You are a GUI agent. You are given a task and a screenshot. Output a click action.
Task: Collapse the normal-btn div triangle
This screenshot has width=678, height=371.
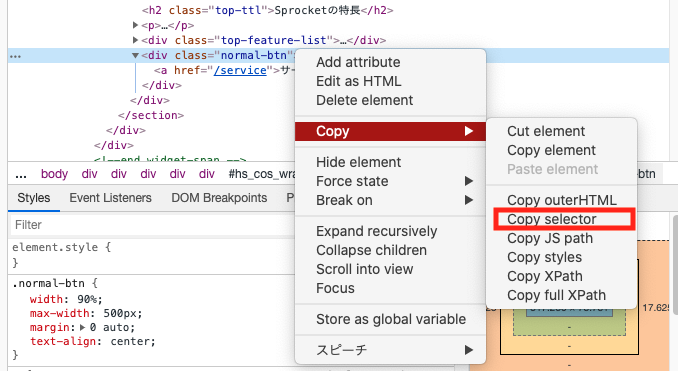tap(135, 55)
